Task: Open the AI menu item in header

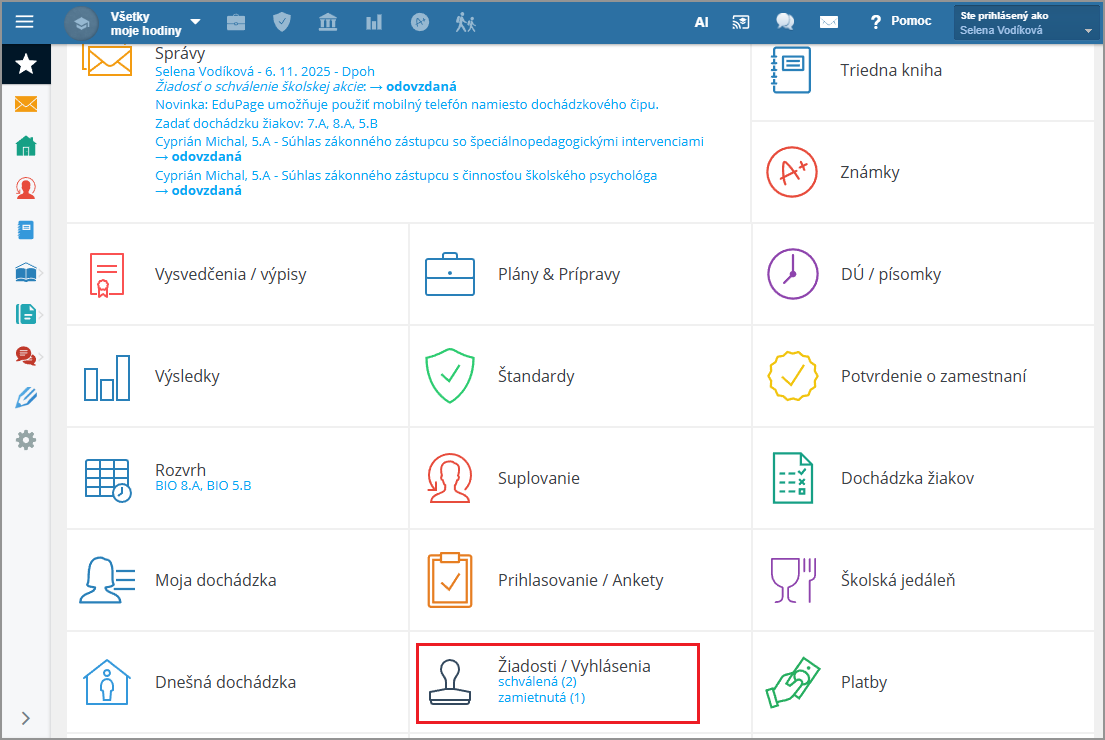Action: (701, 22)
